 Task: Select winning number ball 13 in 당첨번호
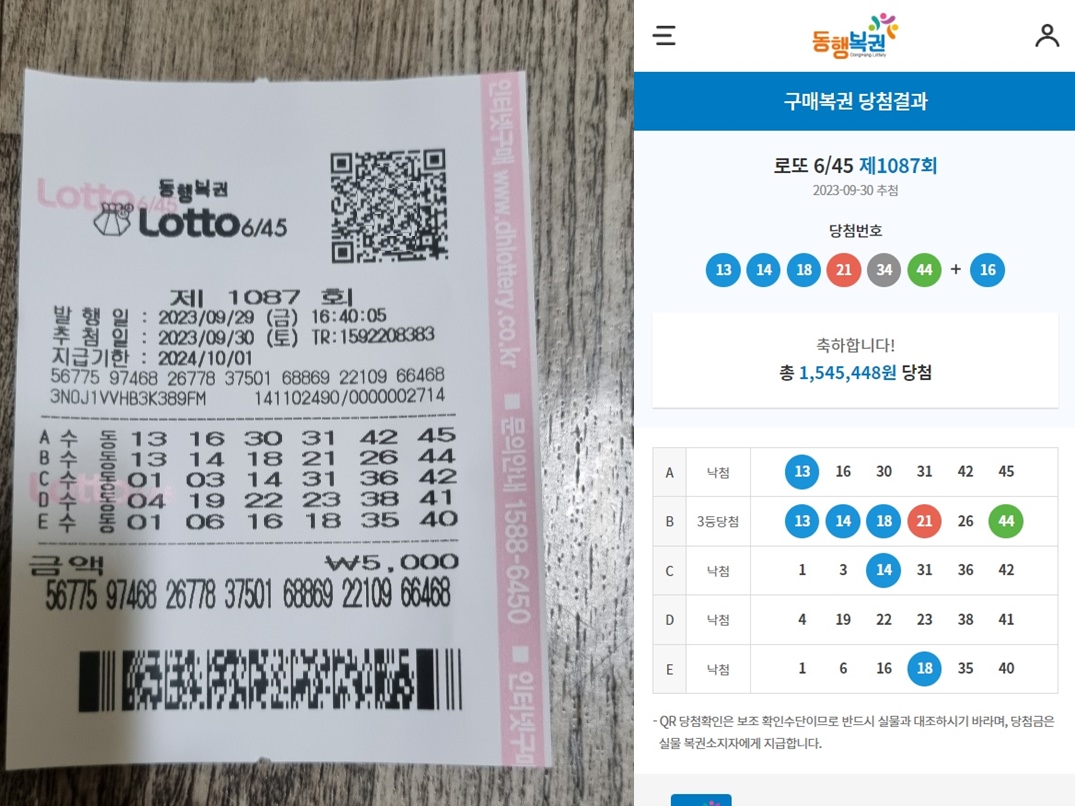pyautogui.click(x=723, y=269)
